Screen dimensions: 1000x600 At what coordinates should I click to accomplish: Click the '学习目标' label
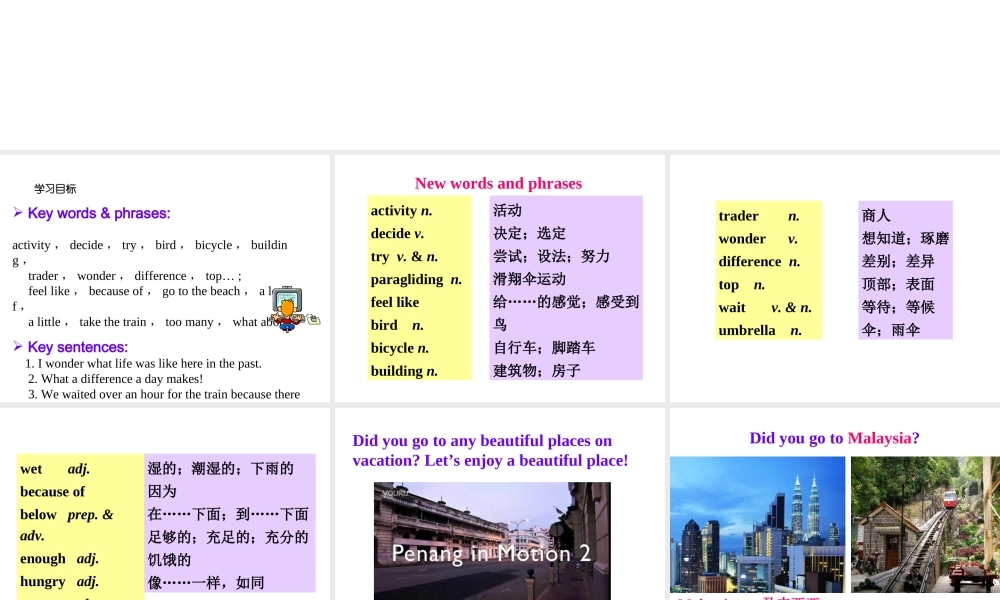(x=55, y=189)
